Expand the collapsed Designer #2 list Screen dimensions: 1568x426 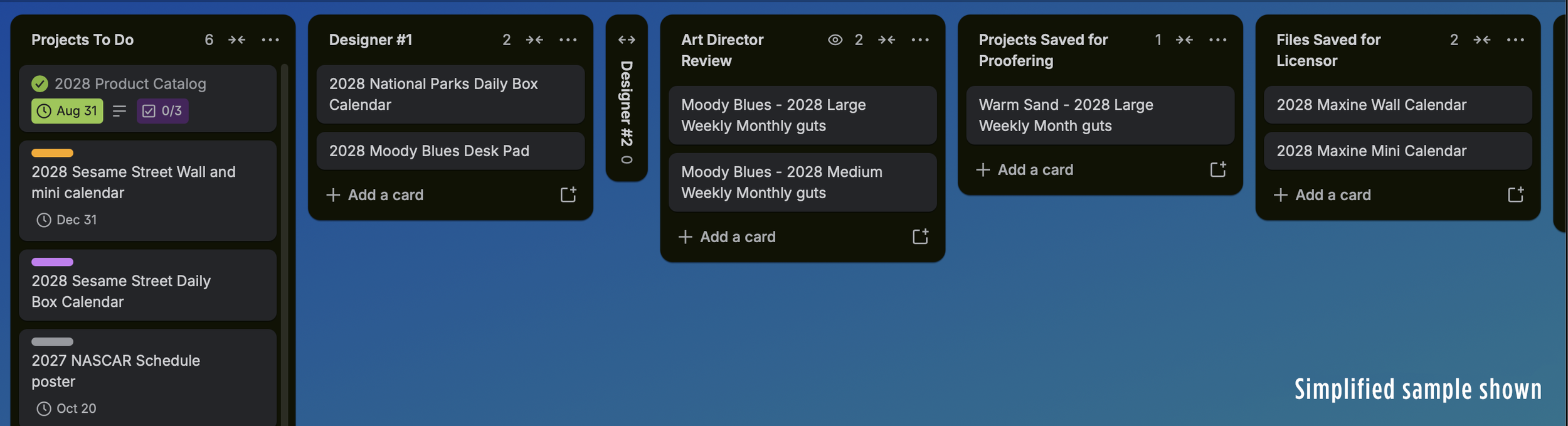627,40
